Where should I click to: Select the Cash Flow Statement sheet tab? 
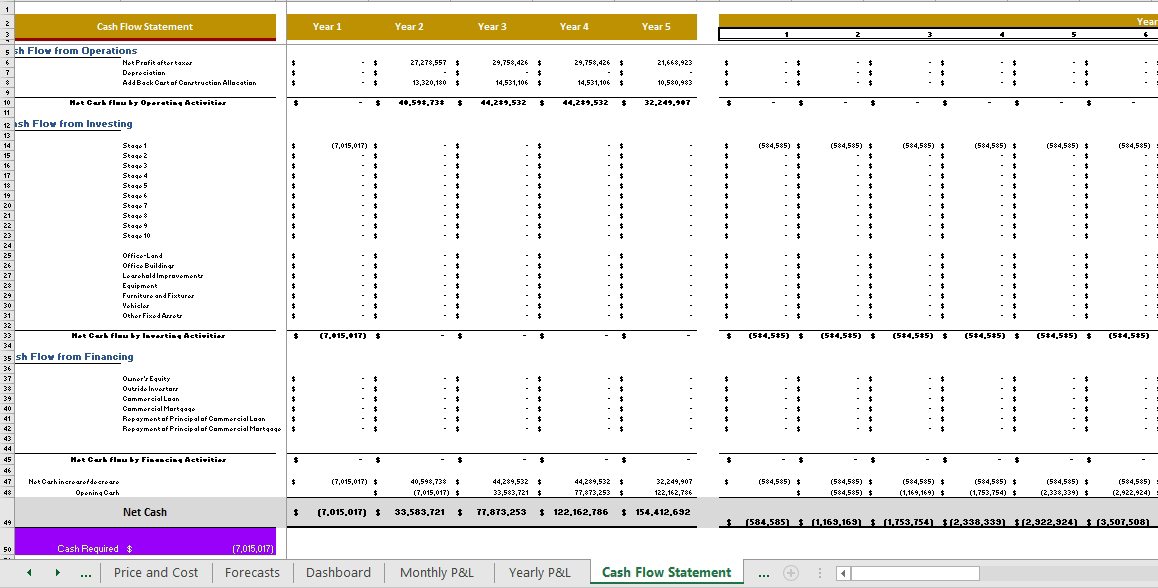tap(666, 572)
